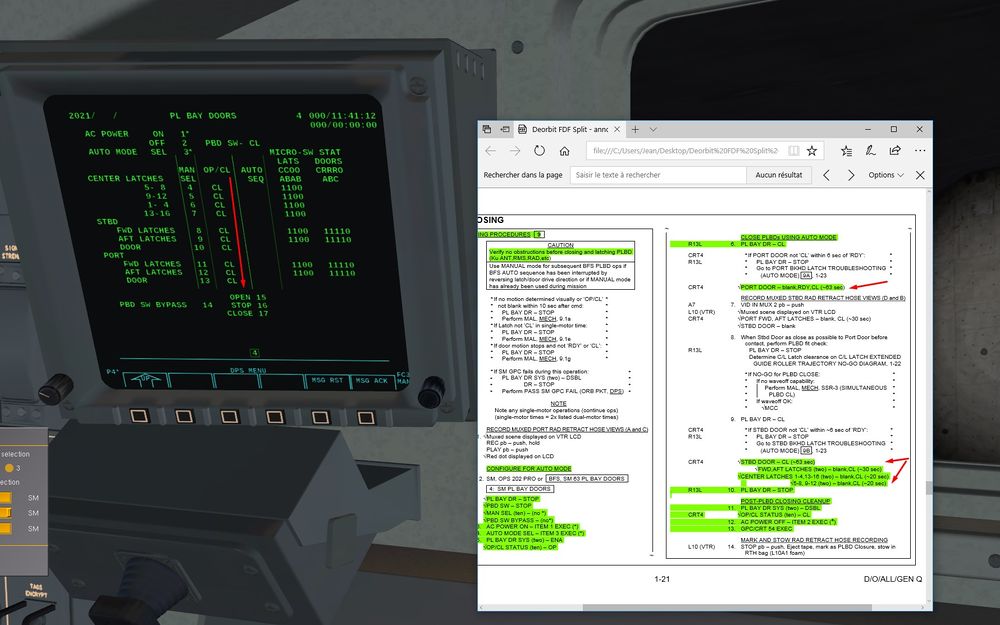The image size is (1000, 625).
Task: Go forward with the browser forward arrow
Action: (x=515, y=151)
